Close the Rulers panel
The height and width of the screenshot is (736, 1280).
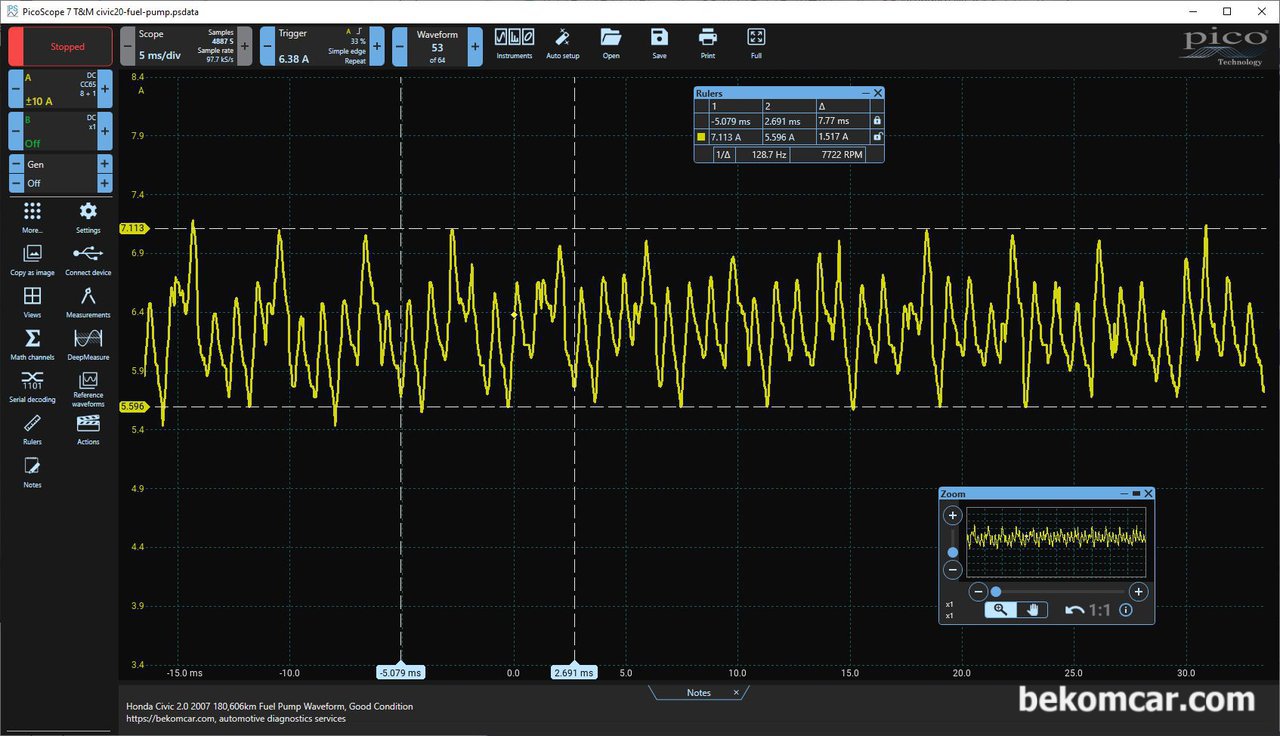878,93
